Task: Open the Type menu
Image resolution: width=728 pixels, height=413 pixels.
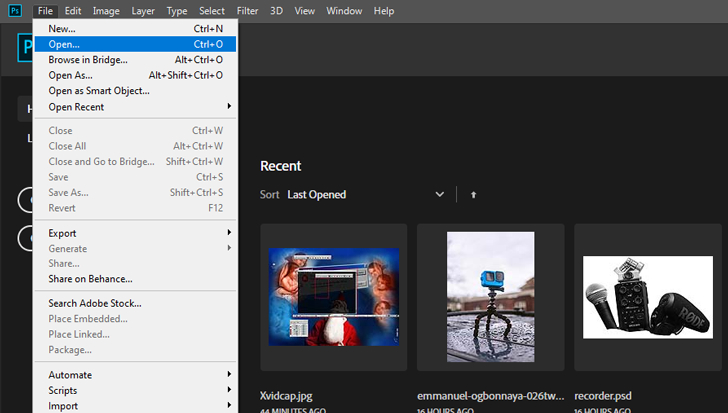Action: (x=176, y=11)
